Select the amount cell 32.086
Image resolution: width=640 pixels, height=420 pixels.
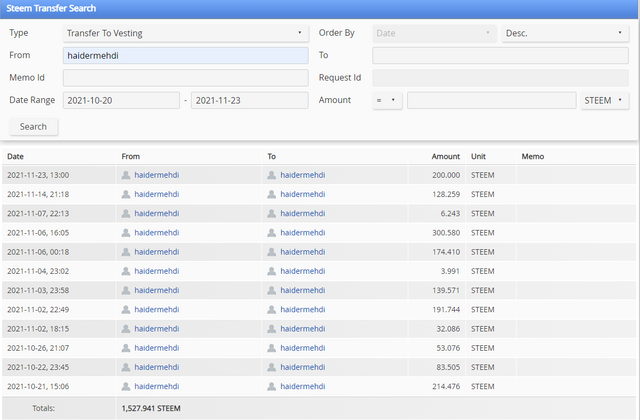click(448, 329)
